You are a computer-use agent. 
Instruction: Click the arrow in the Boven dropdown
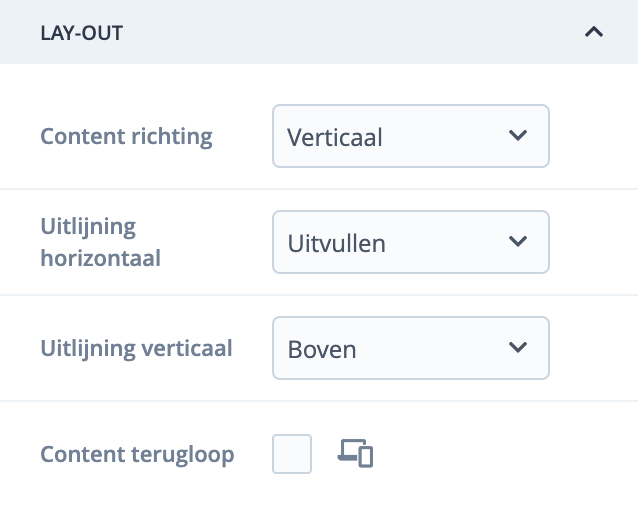(517, 347)
